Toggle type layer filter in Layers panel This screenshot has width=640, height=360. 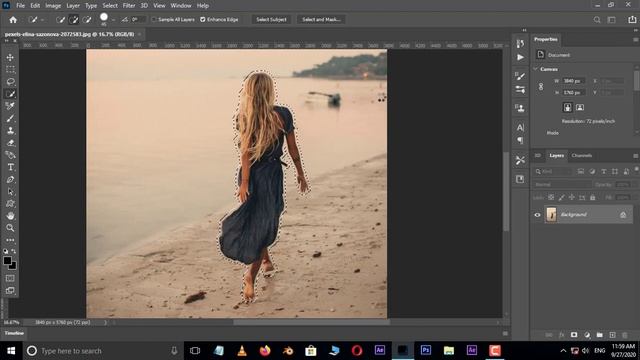[604, 171]
